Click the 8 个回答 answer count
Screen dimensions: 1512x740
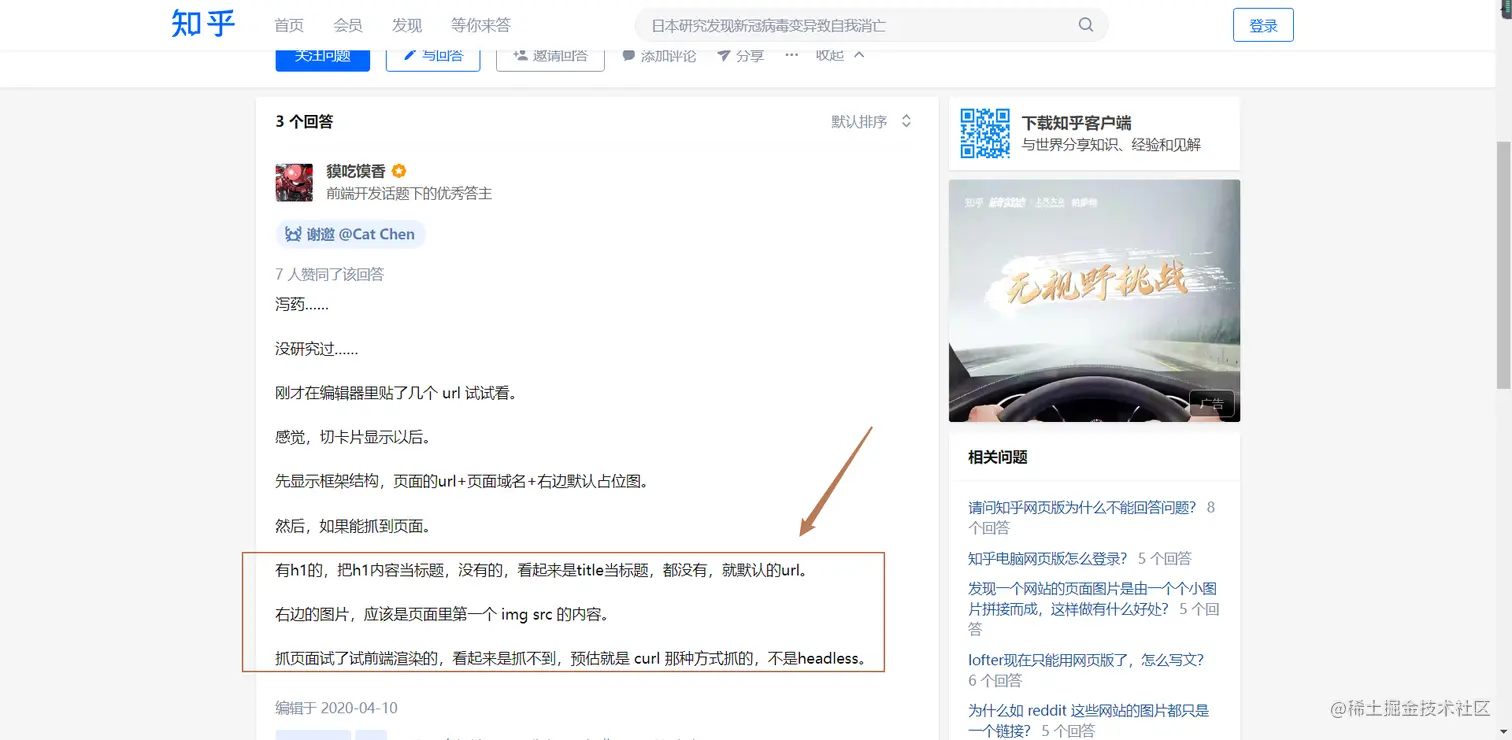1091,517
